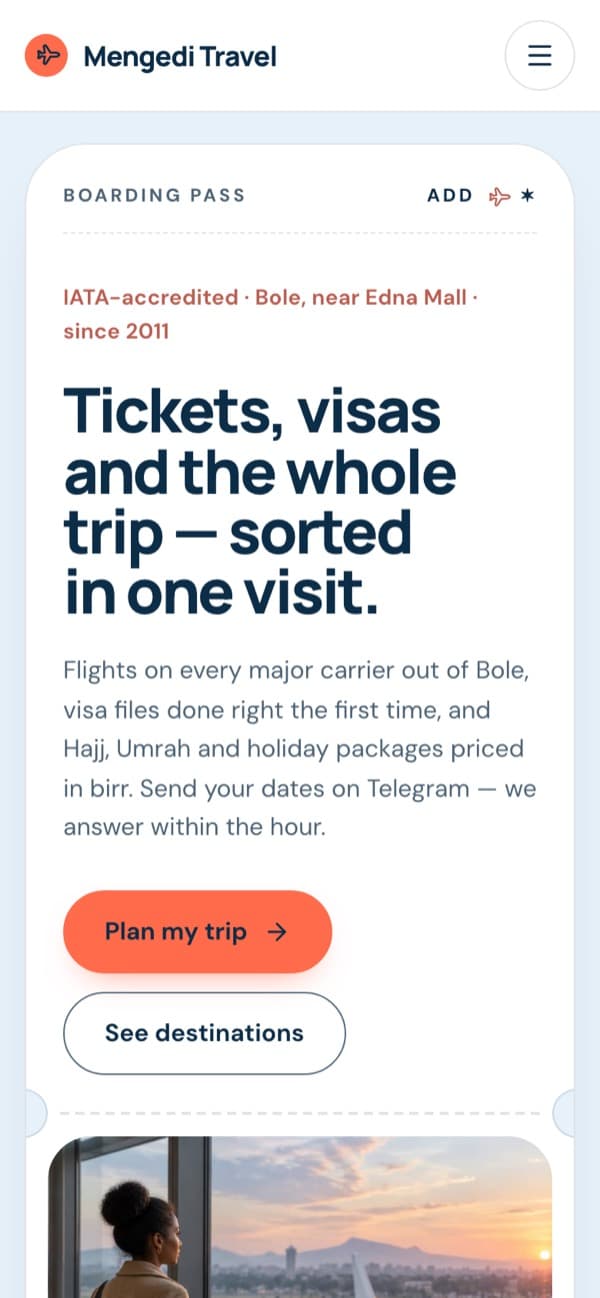Click the BOARDING PASS label

click(154, 195)
